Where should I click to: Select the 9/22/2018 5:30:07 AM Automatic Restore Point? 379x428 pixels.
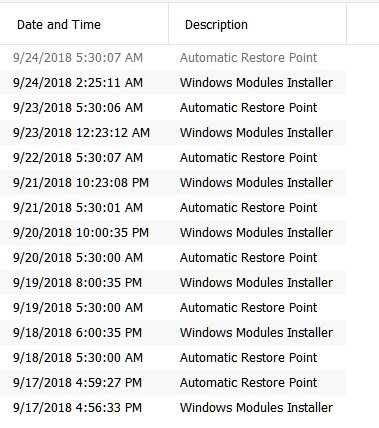pos(173,158)
